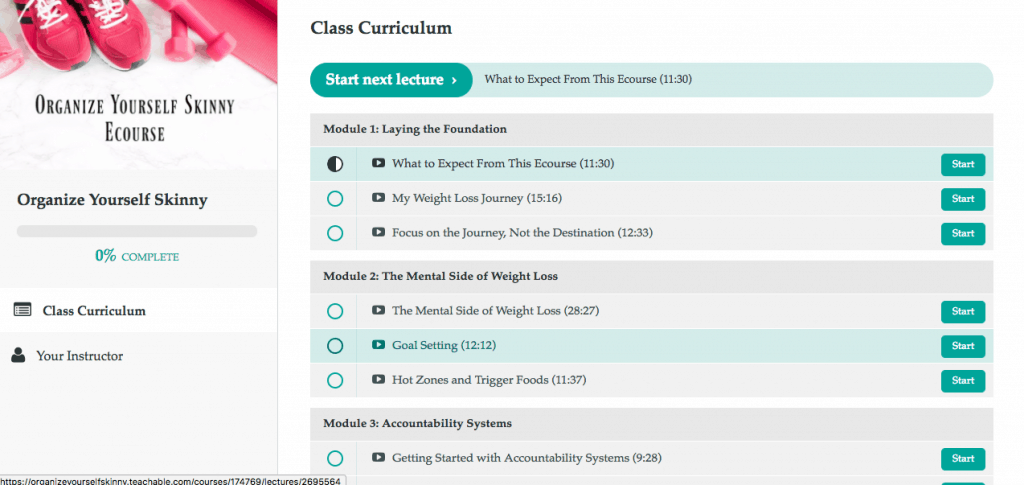Toggle completion circle for Hot Zones lecture
Image resolution: width=1024 pixels, height=485 pixels.
pyautogui.click(x=335, y=380)
